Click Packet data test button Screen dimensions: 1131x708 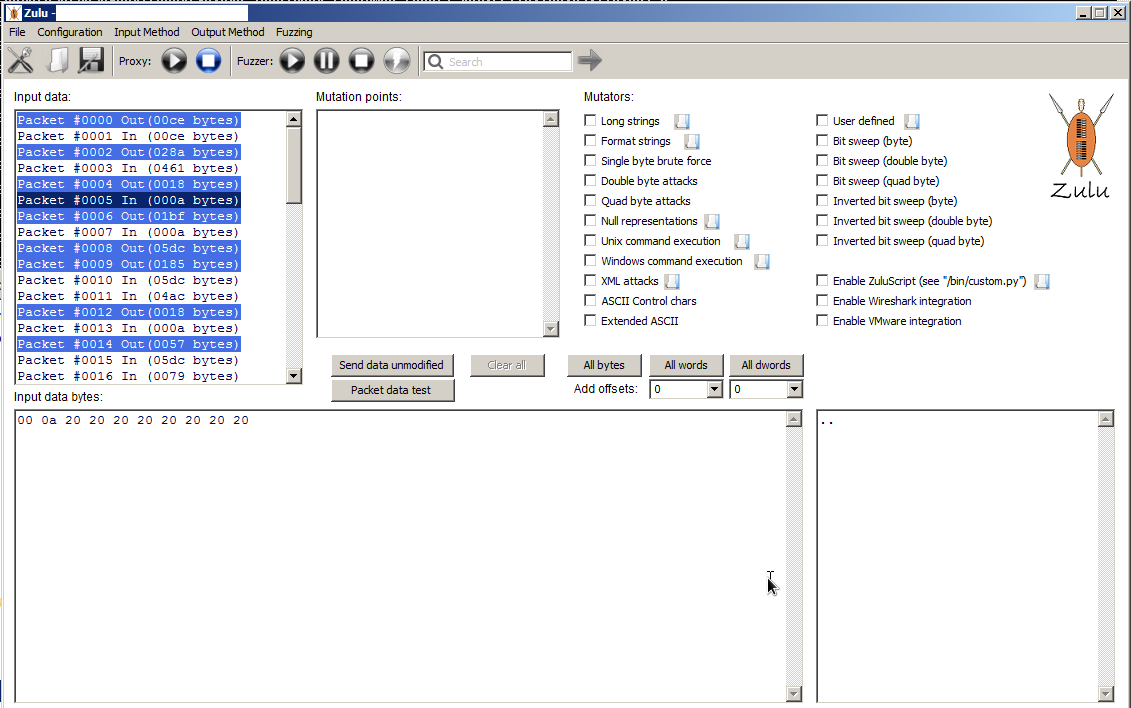point(392,390)
